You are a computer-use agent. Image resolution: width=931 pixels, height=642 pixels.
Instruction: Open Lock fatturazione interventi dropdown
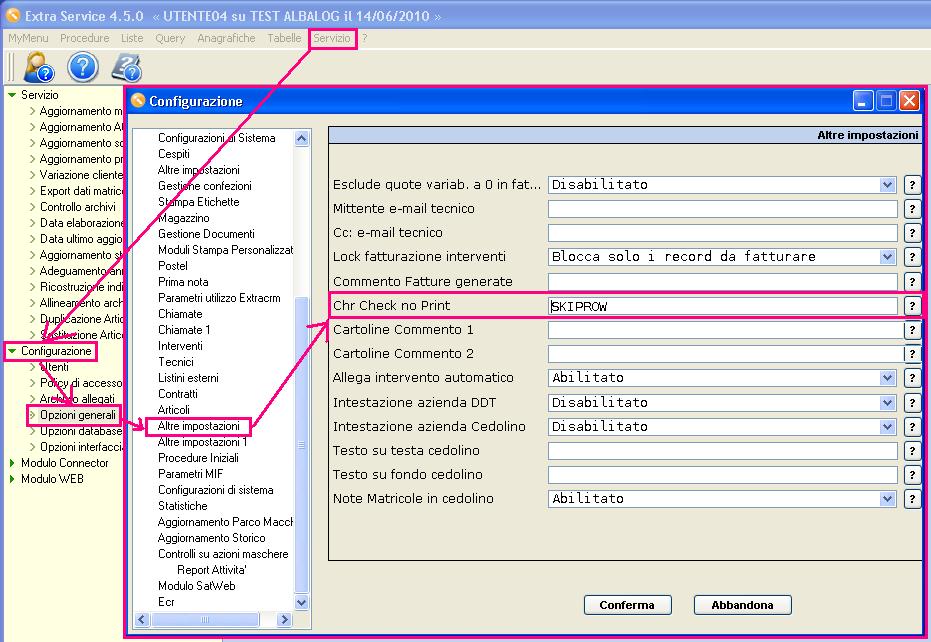point(887,257)
